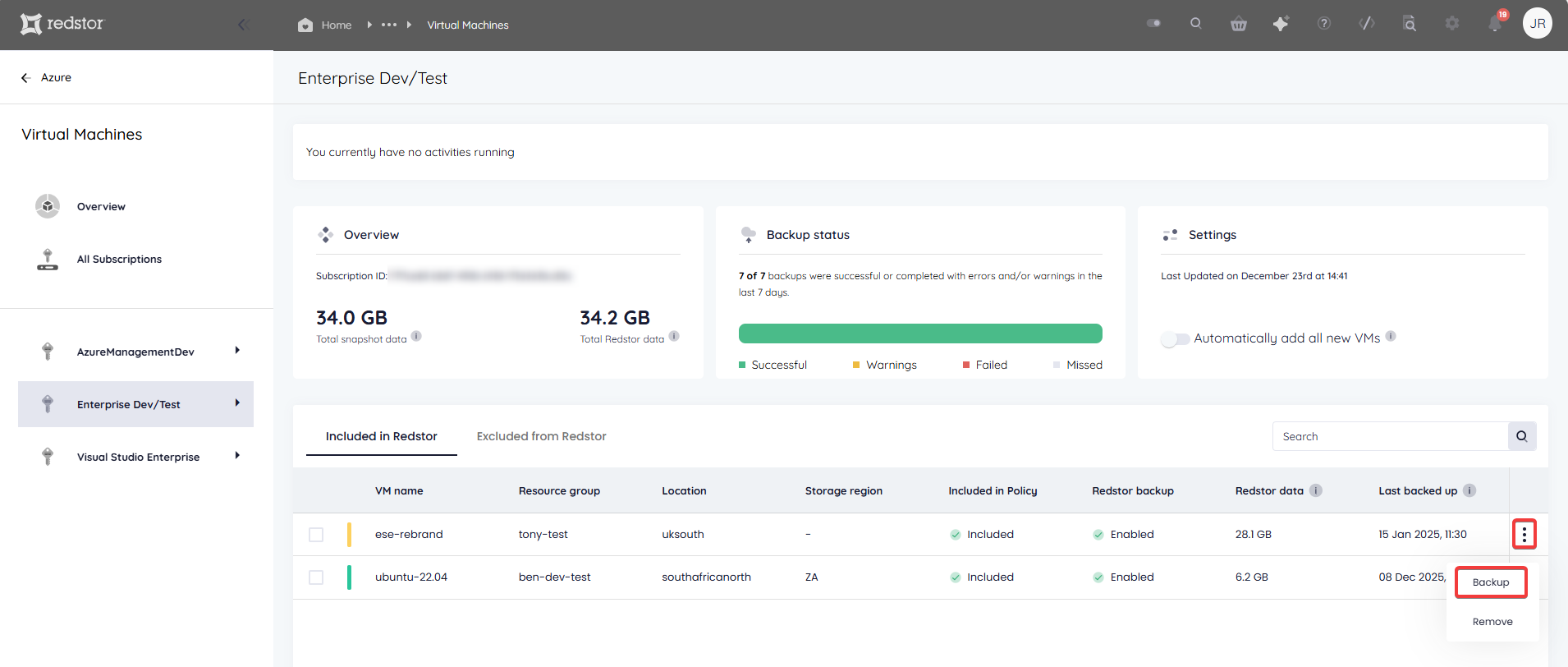
Task: Select Remove from the context menu
Action: tap(1492, 622)
